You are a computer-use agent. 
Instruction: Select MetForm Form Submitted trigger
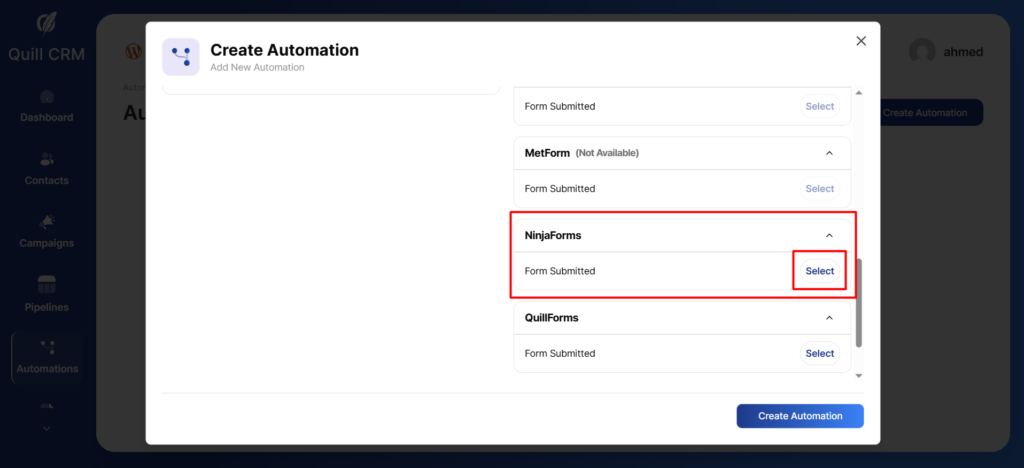820,188
